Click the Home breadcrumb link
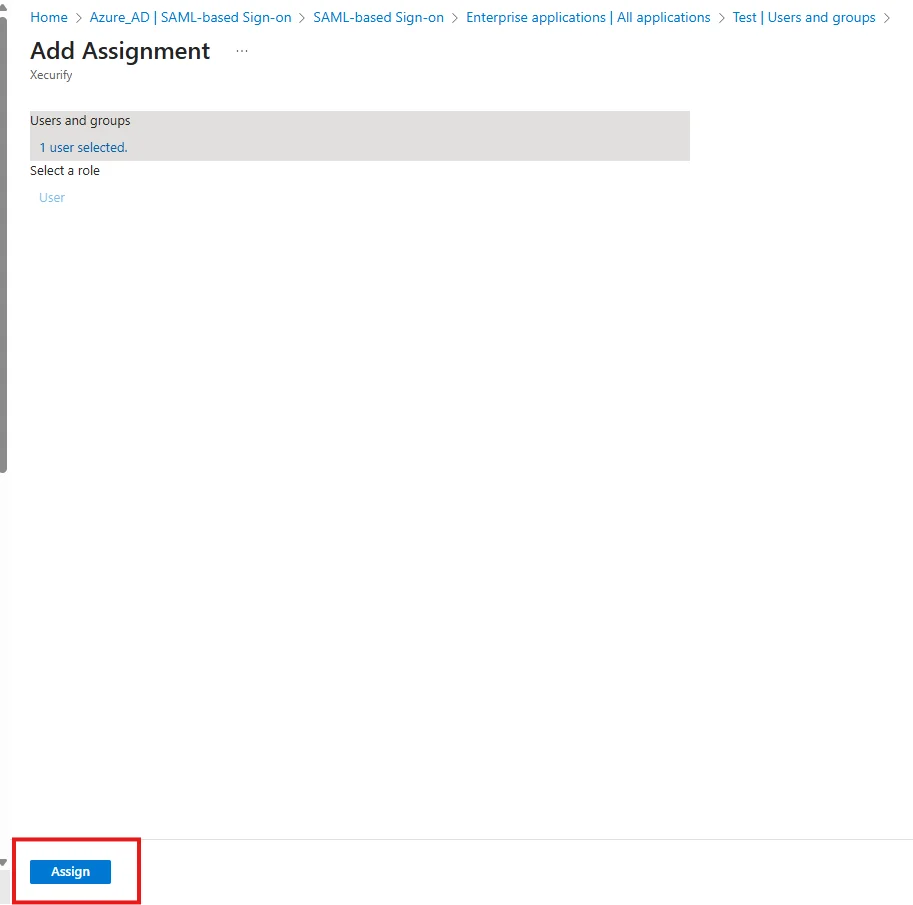The image size is (913, 905). point(48,17)
